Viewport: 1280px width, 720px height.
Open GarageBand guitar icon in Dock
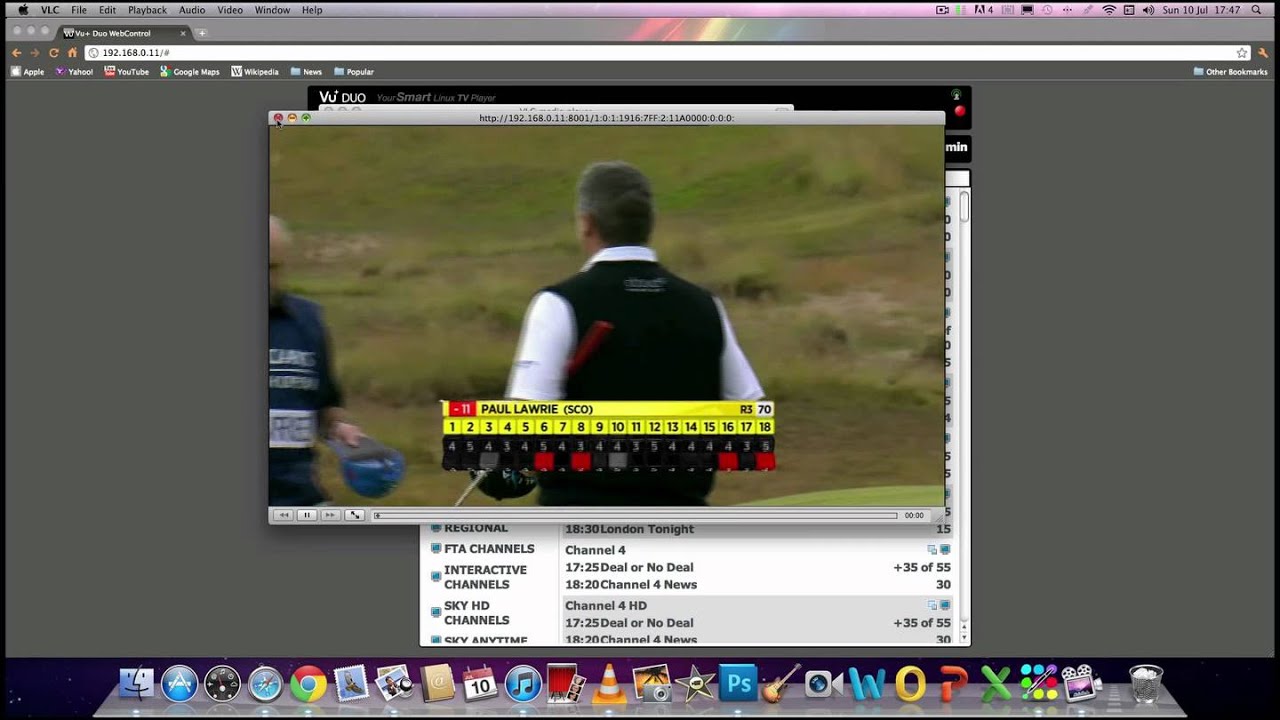tap(780, 684)
